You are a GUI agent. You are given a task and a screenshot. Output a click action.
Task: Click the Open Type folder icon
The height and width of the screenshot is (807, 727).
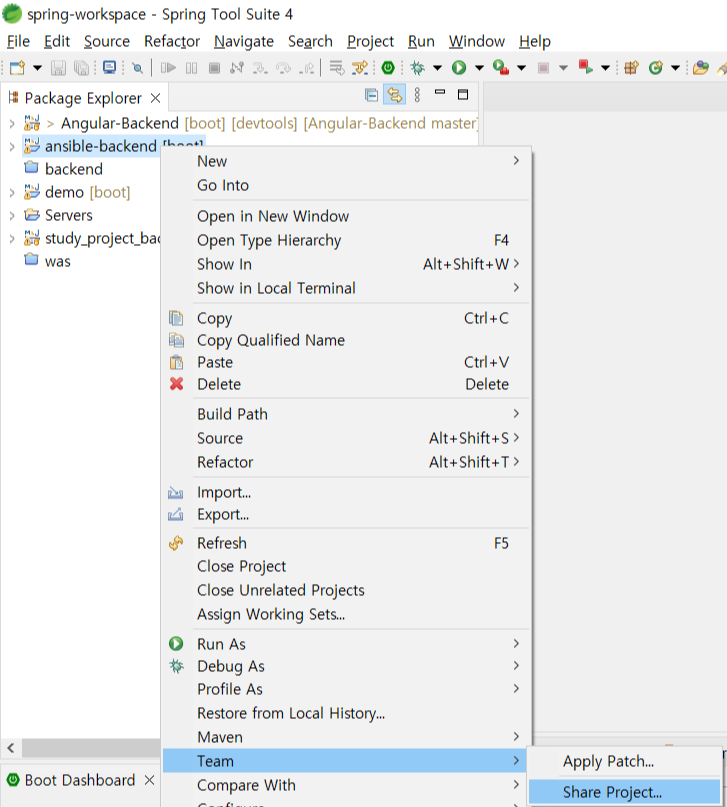click(700, 67)
